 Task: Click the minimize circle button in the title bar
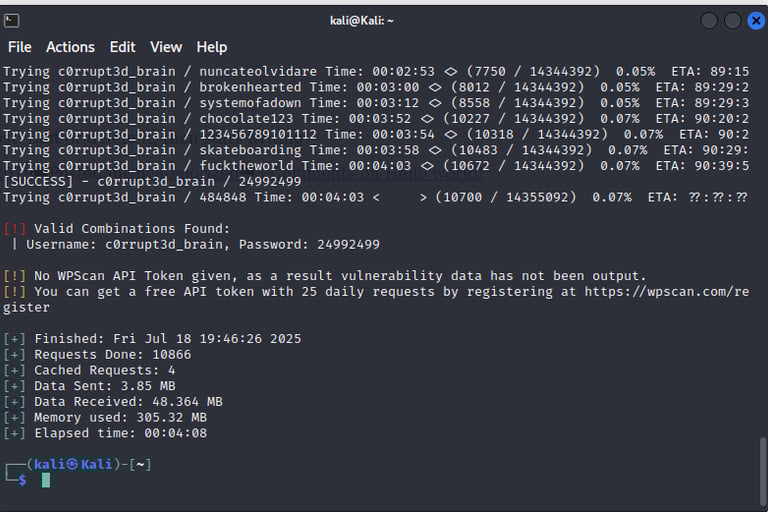pos(709,21)
